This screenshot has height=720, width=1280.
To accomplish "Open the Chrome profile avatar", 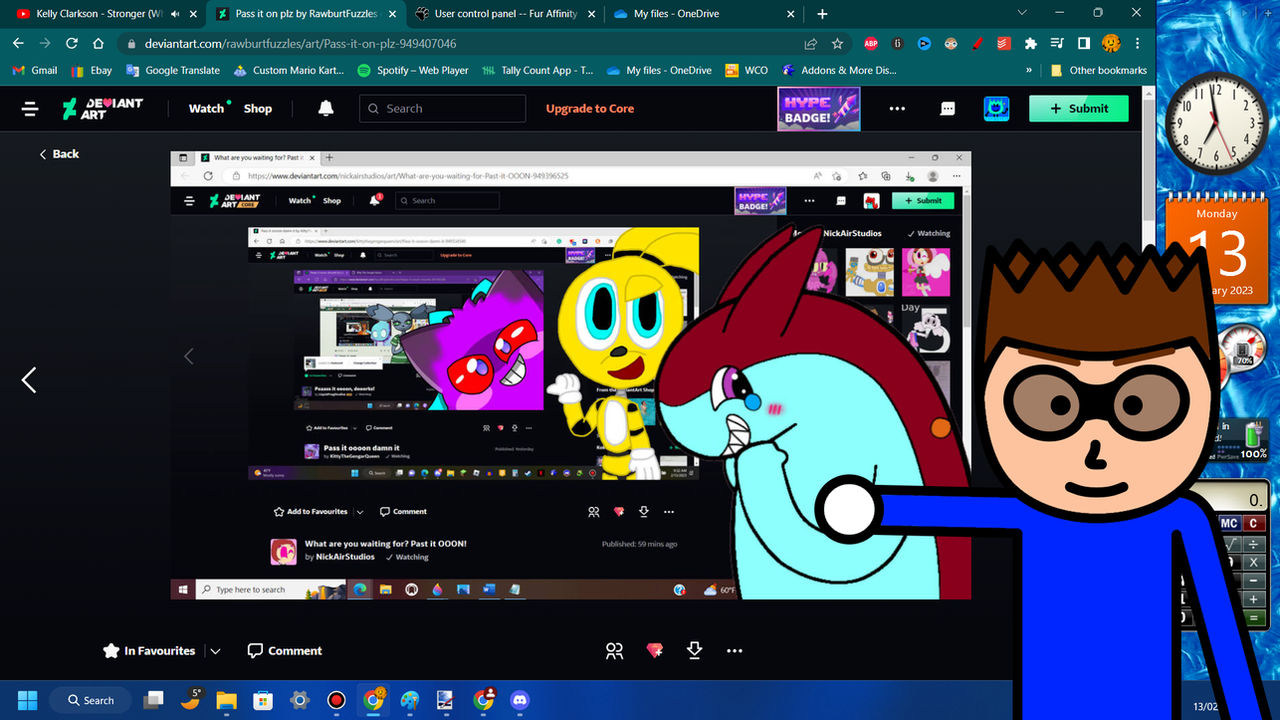I will 1111,44.
